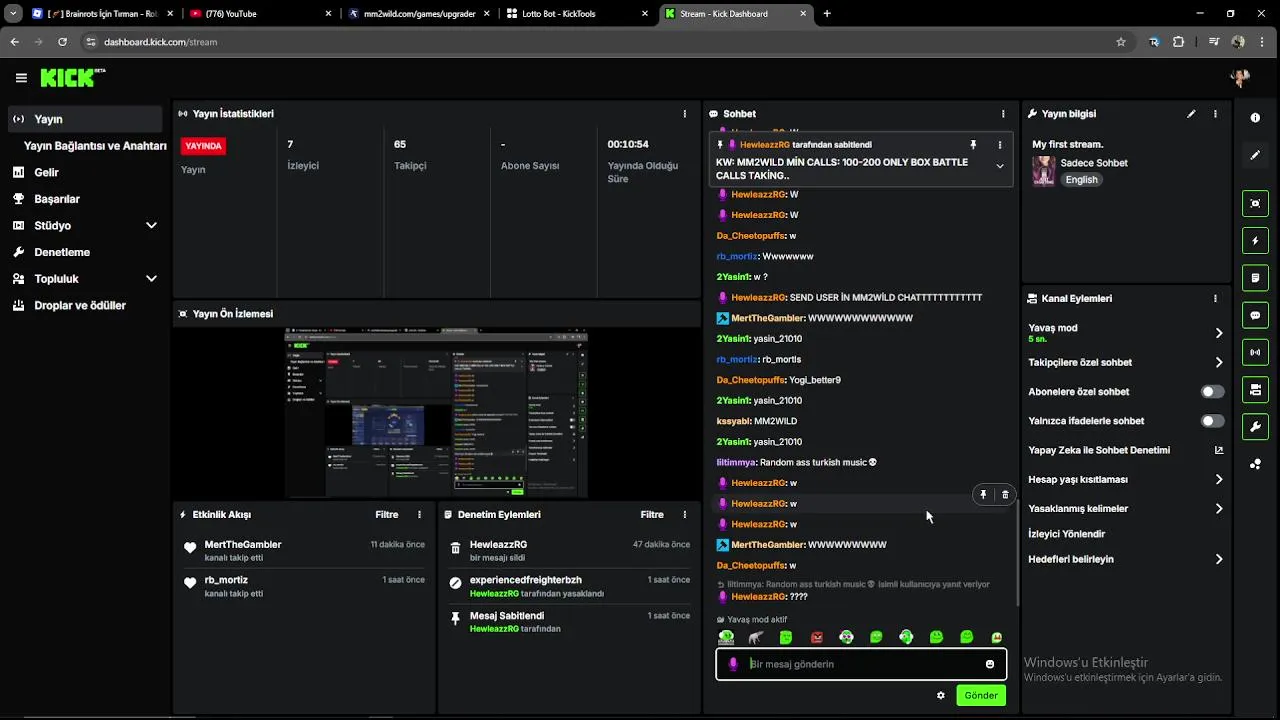
Task: Open Yapay Zeka ile Sohbet Denetimi link
Action: coord(1126,450)
